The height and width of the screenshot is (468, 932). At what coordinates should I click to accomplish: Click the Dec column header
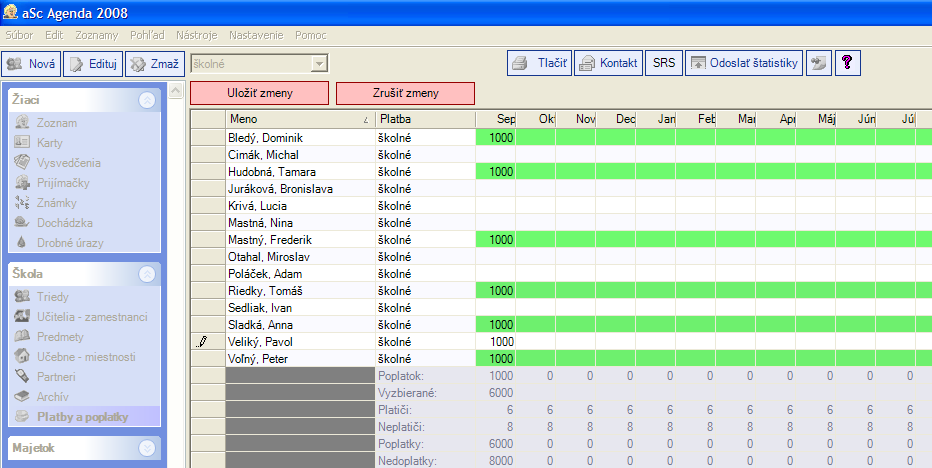616,119
